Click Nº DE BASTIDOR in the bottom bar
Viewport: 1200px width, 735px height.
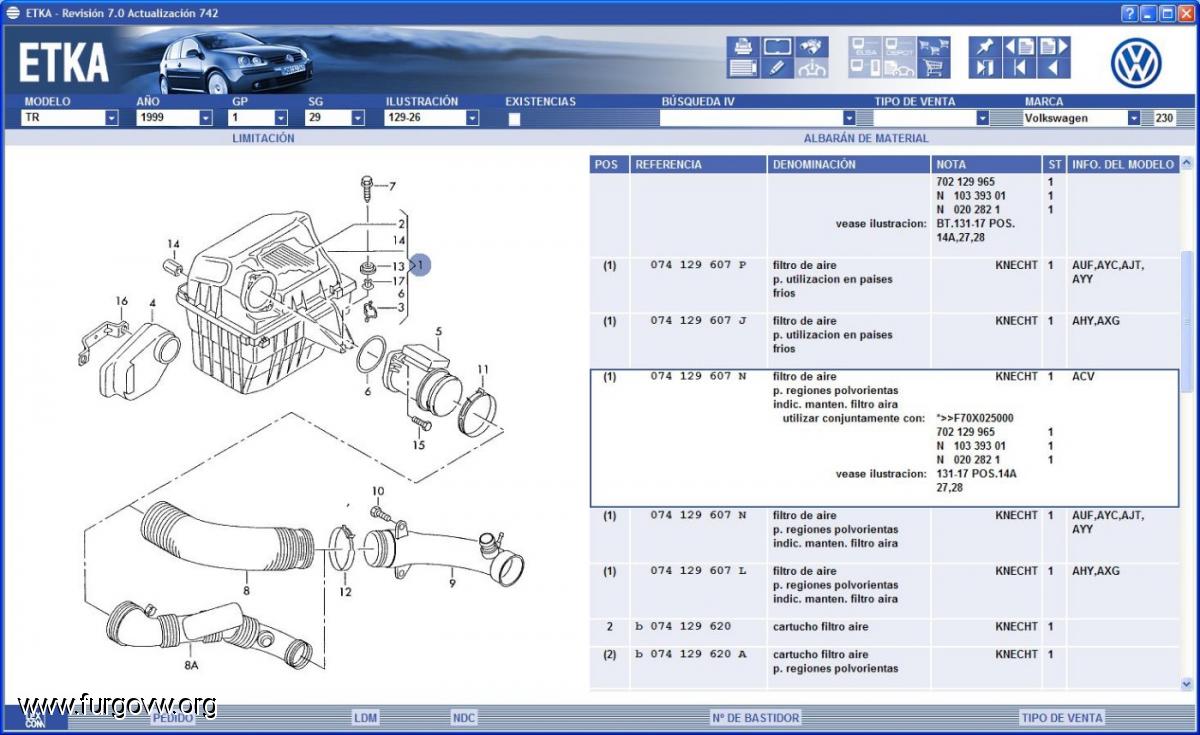(x=755, y=718)
